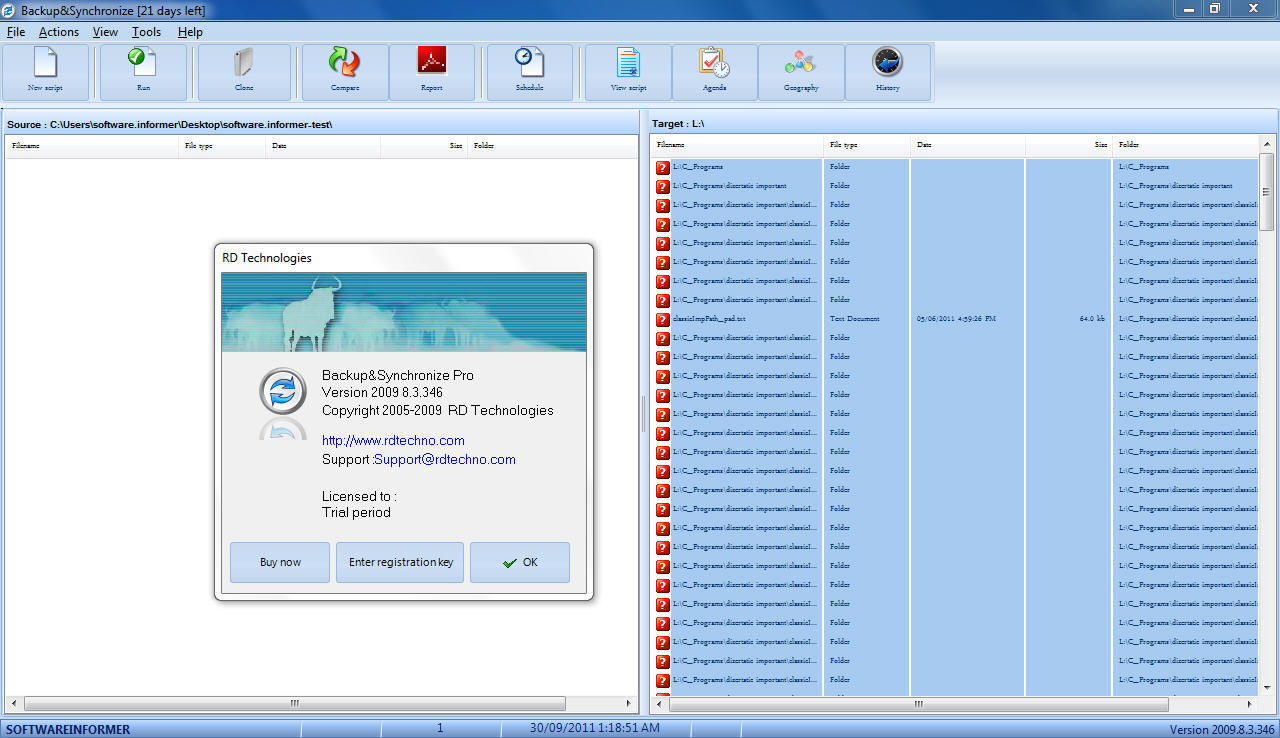Viewport: 1280px width, 738px height.
Task: Click the 30/09/2011 1:18:51 AM status time
Action: pos(594,728)
